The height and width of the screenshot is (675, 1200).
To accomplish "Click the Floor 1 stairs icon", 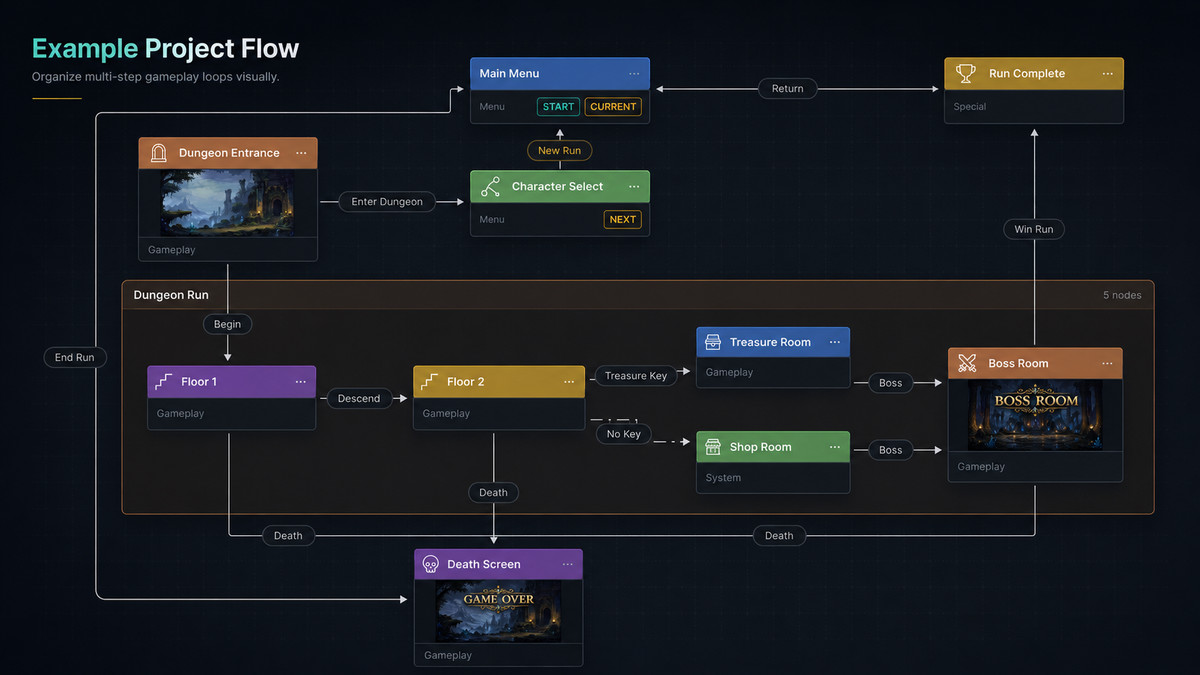I will [166, 382].
